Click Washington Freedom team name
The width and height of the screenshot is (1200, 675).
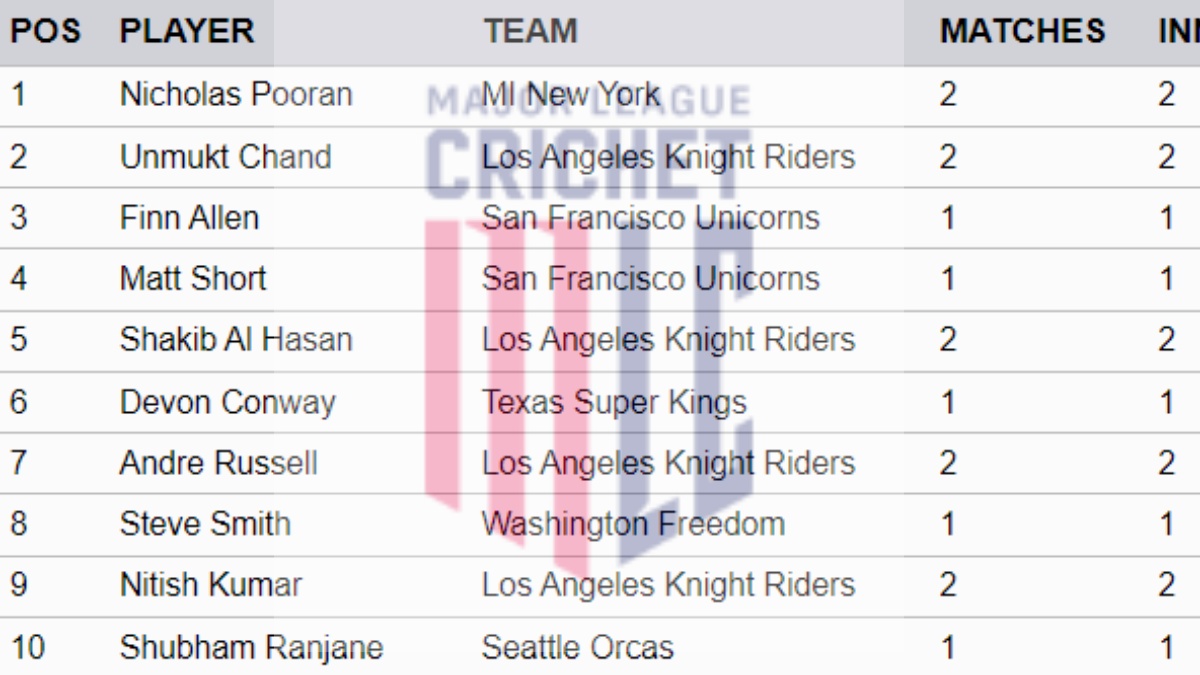point(633,524)
